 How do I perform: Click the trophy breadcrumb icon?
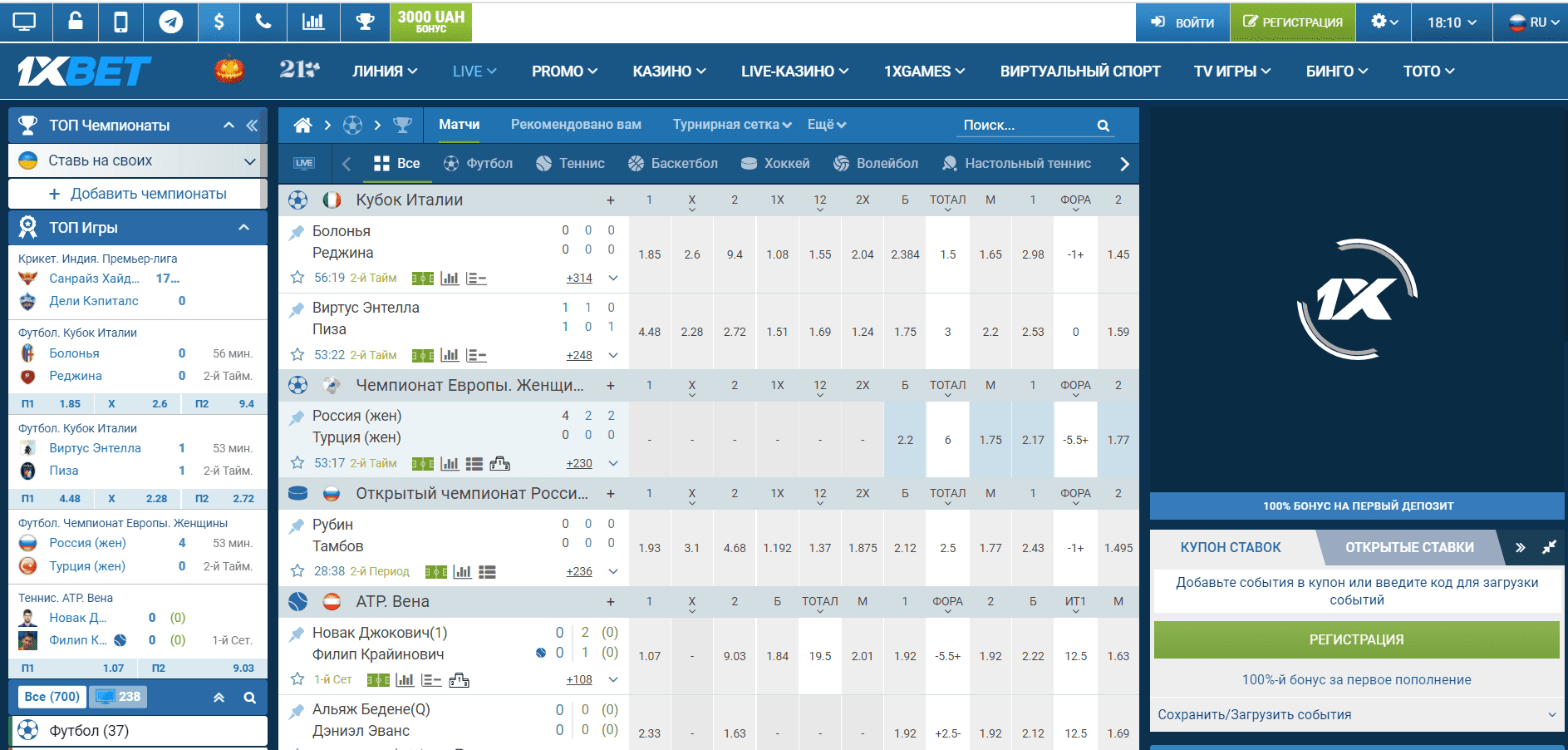coord(402,125)
